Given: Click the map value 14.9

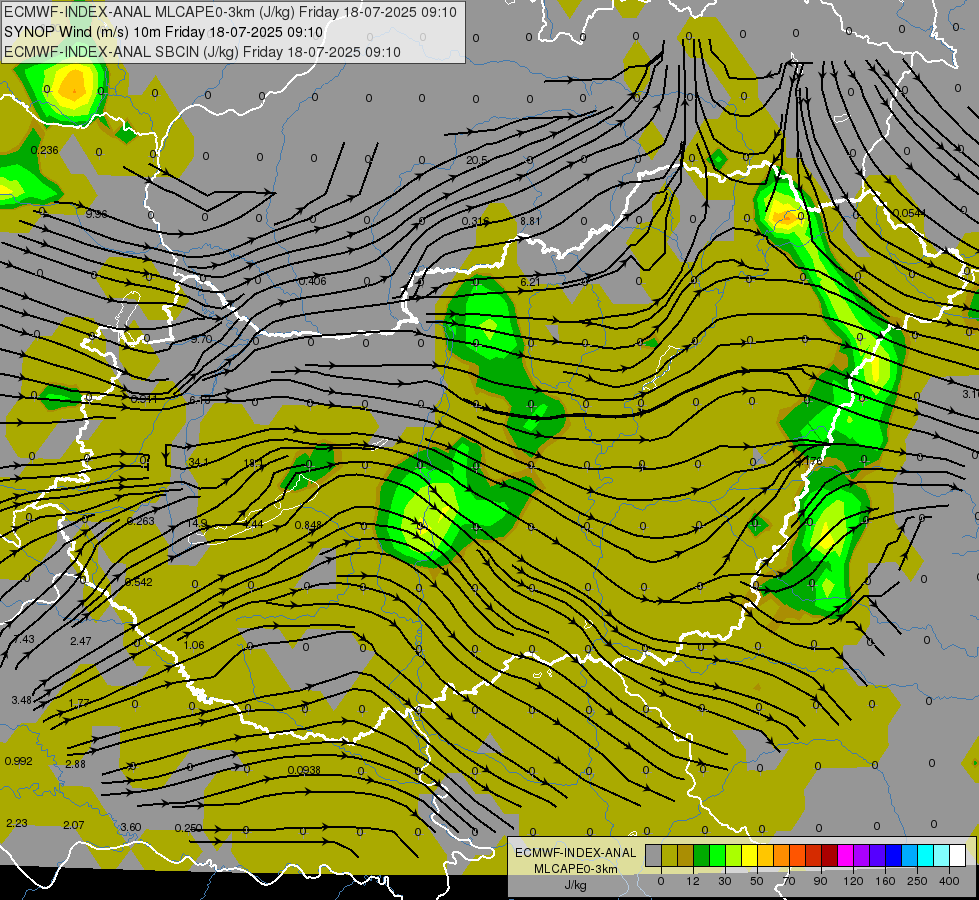Looking at the screenshot, I should (197, 523).
